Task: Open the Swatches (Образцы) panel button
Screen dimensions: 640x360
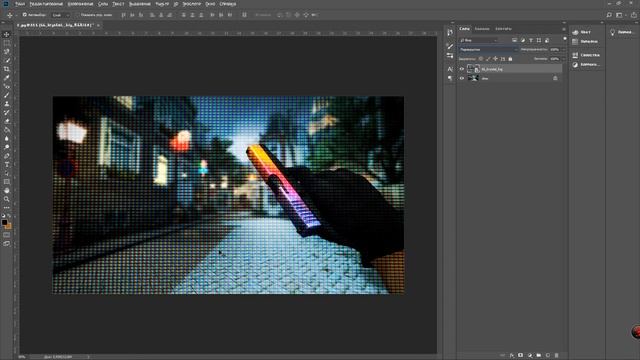Action: point(585,42)
